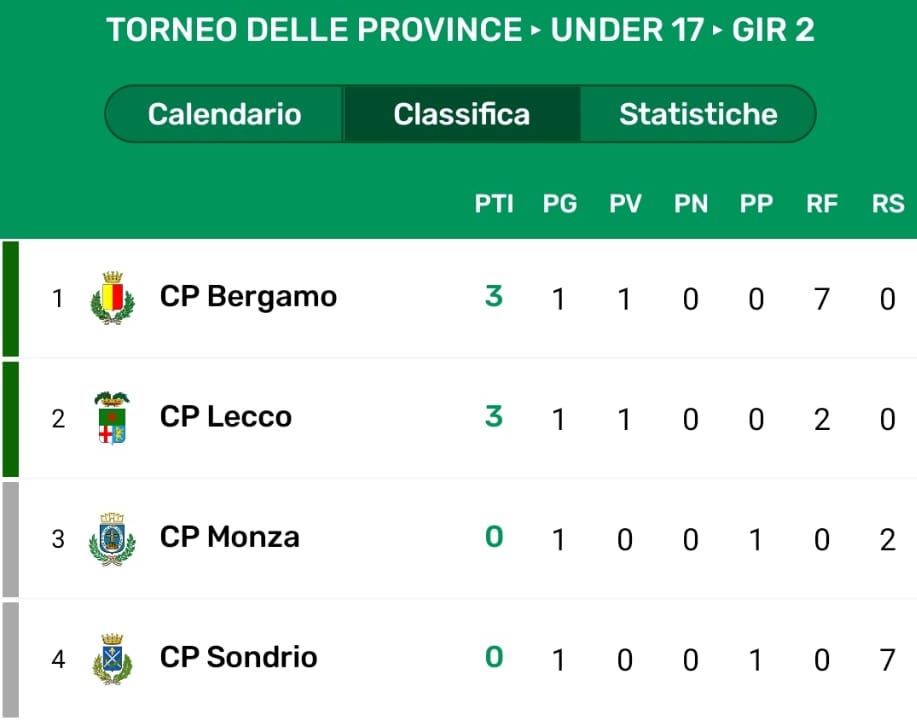Click the CP Lecco crest icon
Viewport: 917px width, 728px height.
112,417
